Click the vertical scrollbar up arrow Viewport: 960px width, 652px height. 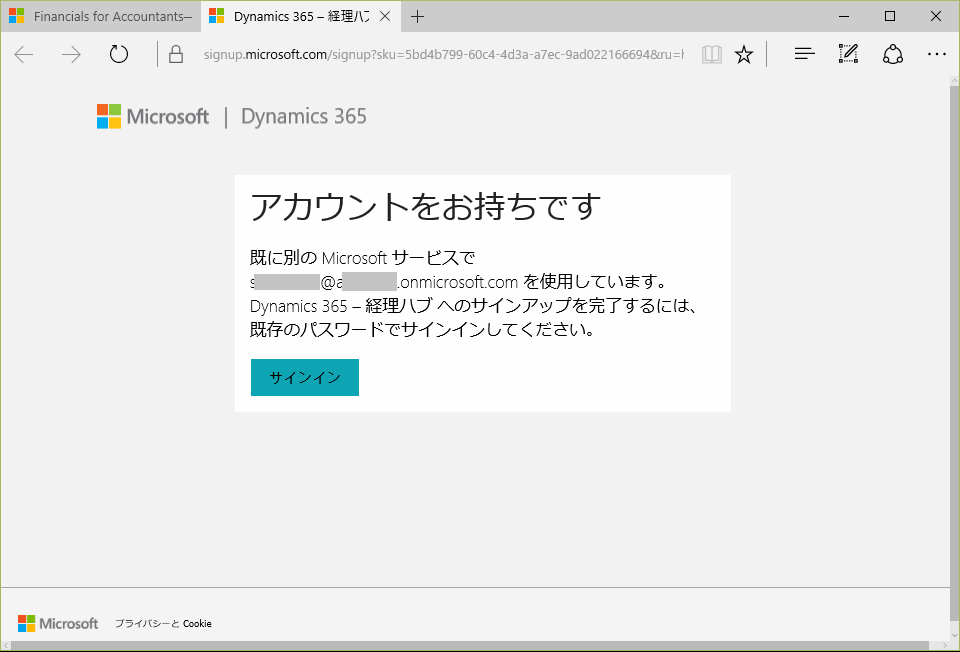click(x=954, y=82)
